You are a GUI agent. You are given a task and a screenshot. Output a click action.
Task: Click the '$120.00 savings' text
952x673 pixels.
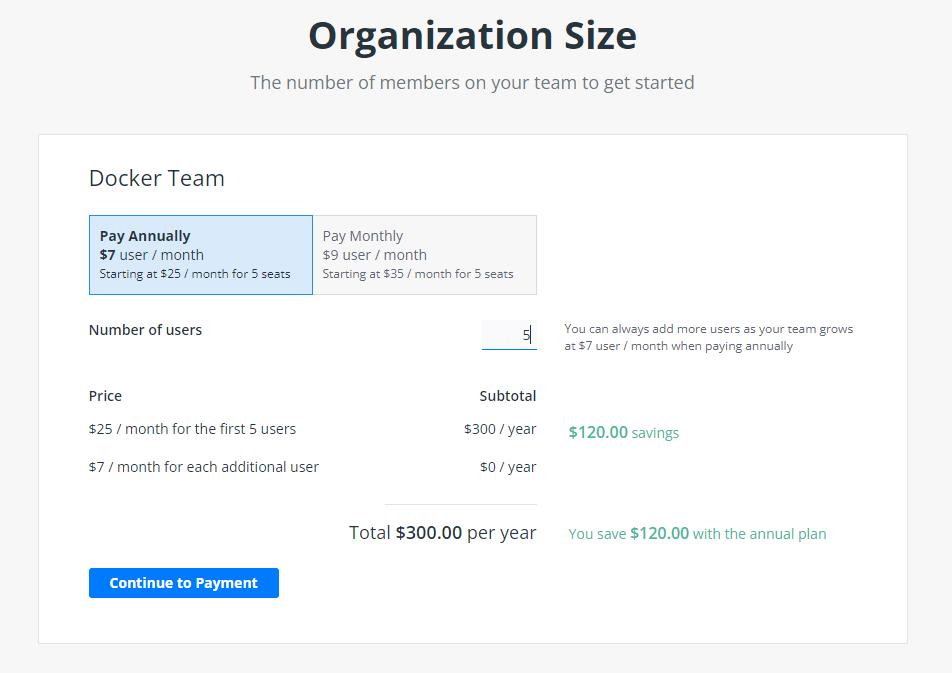pos(624,432)
